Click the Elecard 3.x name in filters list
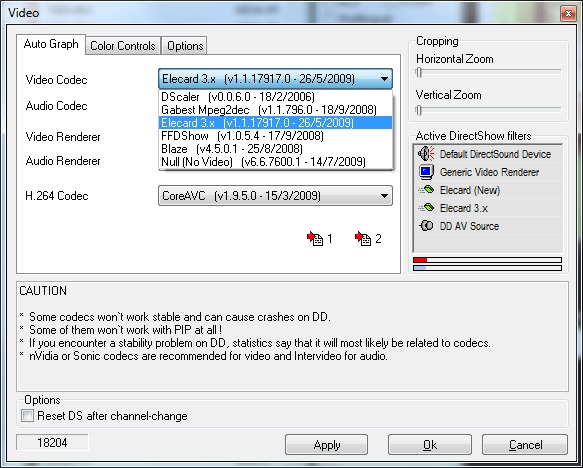This screenshot has height=468, width=583. [463, 208]
